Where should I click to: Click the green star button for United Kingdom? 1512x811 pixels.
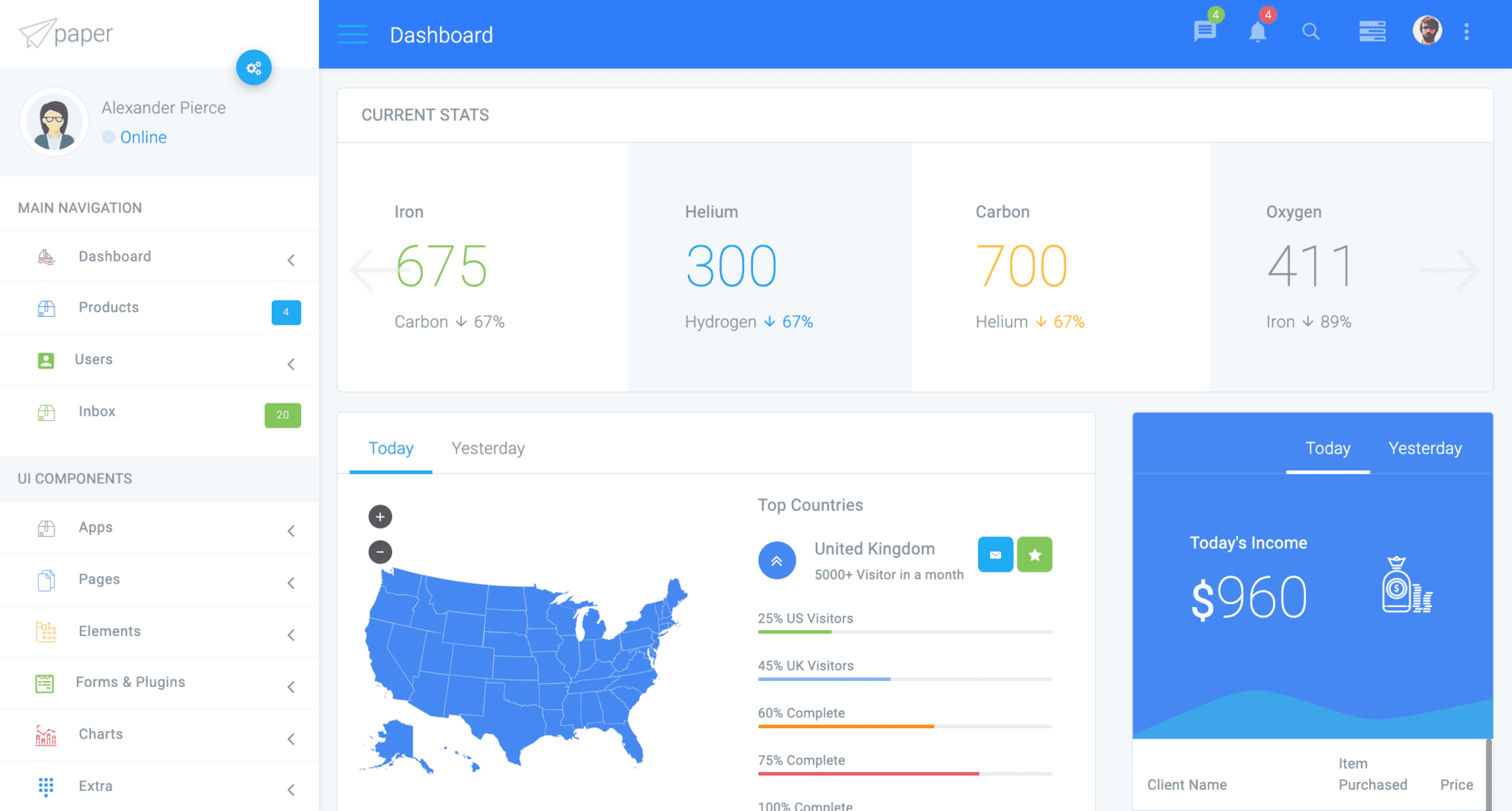click(x=1034, y=555)
